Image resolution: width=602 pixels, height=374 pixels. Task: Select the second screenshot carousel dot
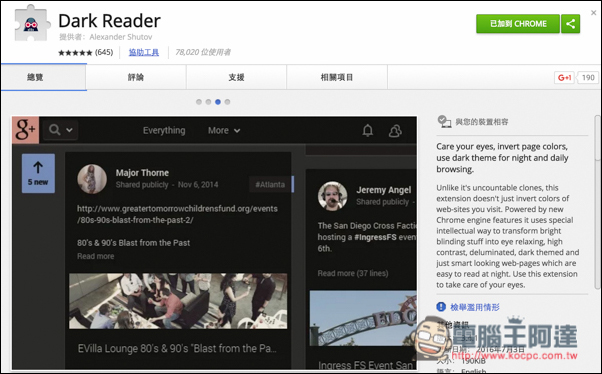(208, 102)
